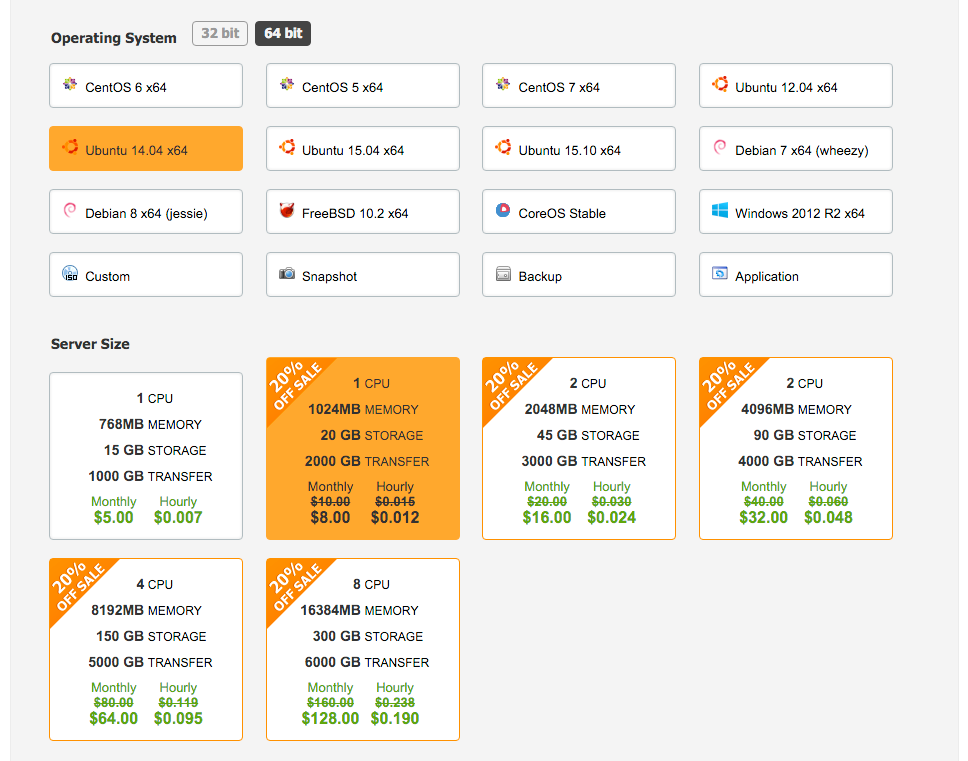The height and width of the screenshot is (761, 968).
Task: Select Ubuntu 15.10 x64 operating system
Action: click(x=578, y=149)
